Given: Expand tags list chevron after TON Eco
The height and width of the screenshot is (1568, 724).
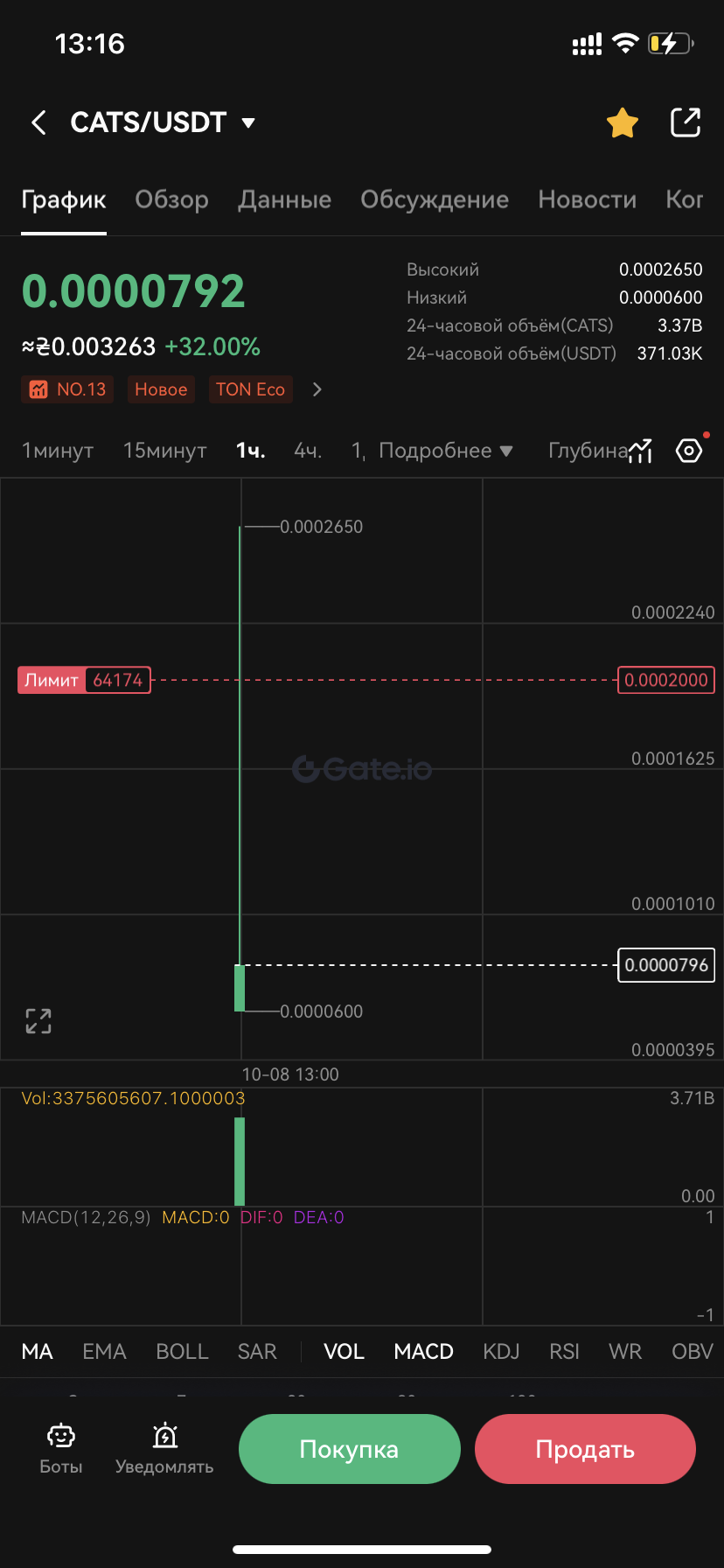Looking at the screenshot, I should click(317, 389).
